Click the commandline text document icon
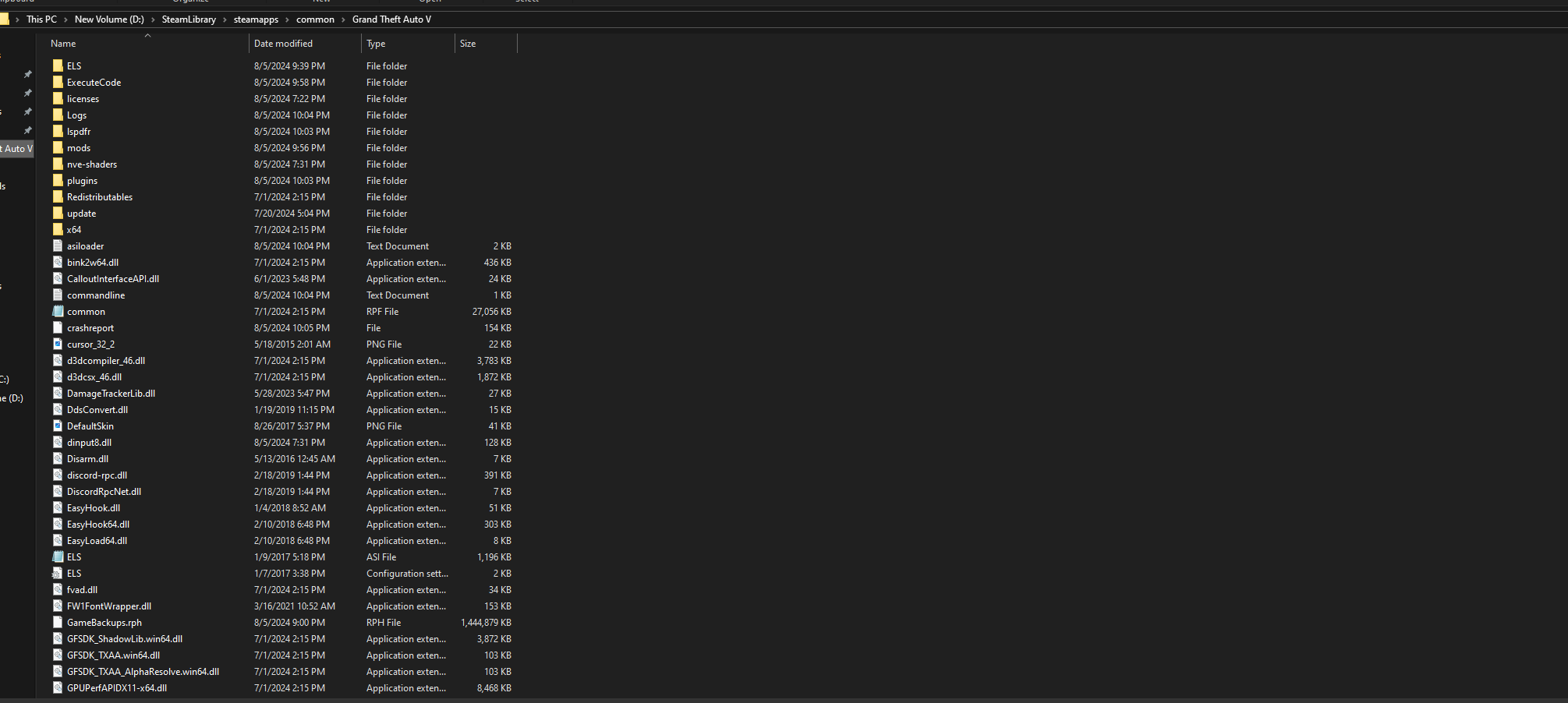Screen dimensions: 1568x703 point(58,295)
